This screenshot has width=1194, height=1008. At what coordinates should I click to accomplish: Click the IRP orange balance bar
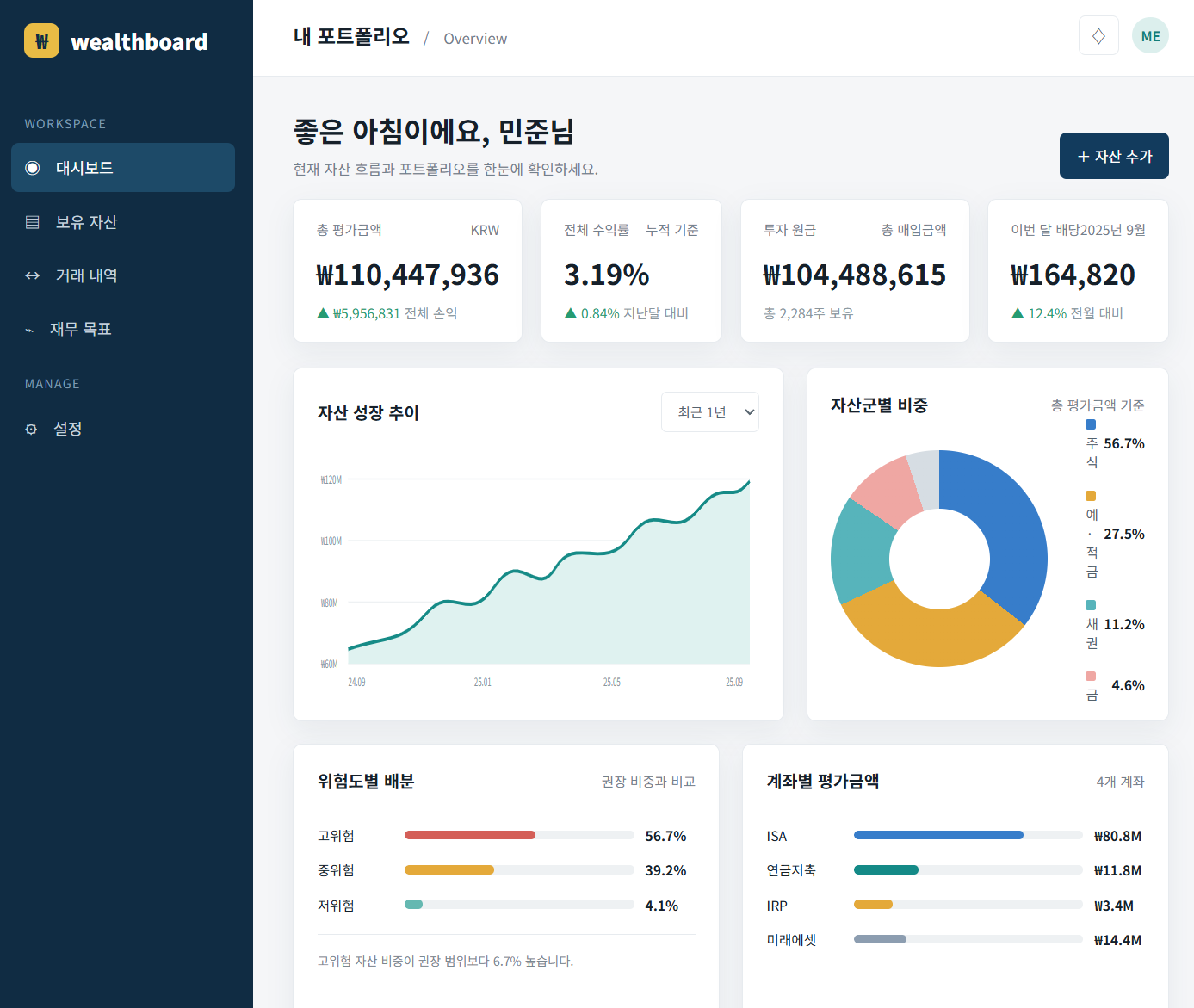[873, 905]
